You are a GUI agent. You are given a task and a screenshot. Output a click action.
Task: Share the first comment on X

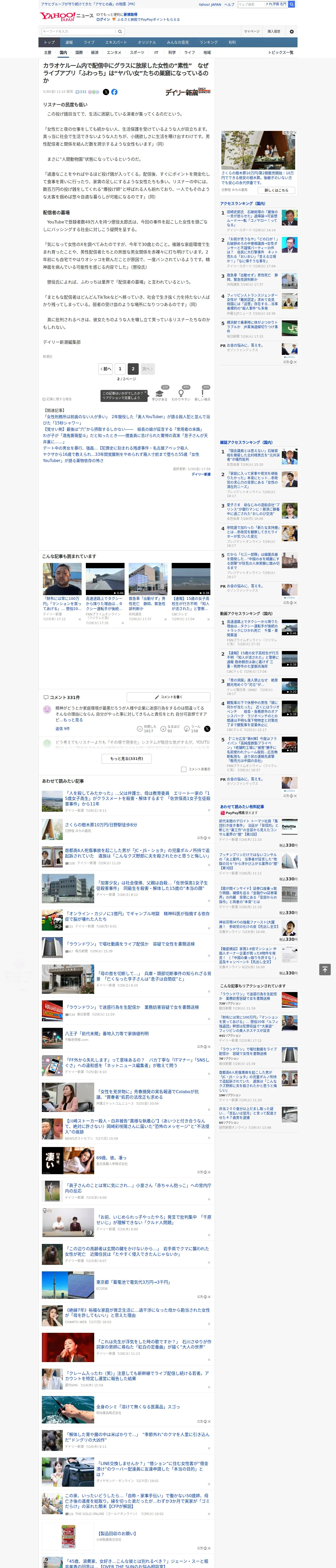[207, 729]
